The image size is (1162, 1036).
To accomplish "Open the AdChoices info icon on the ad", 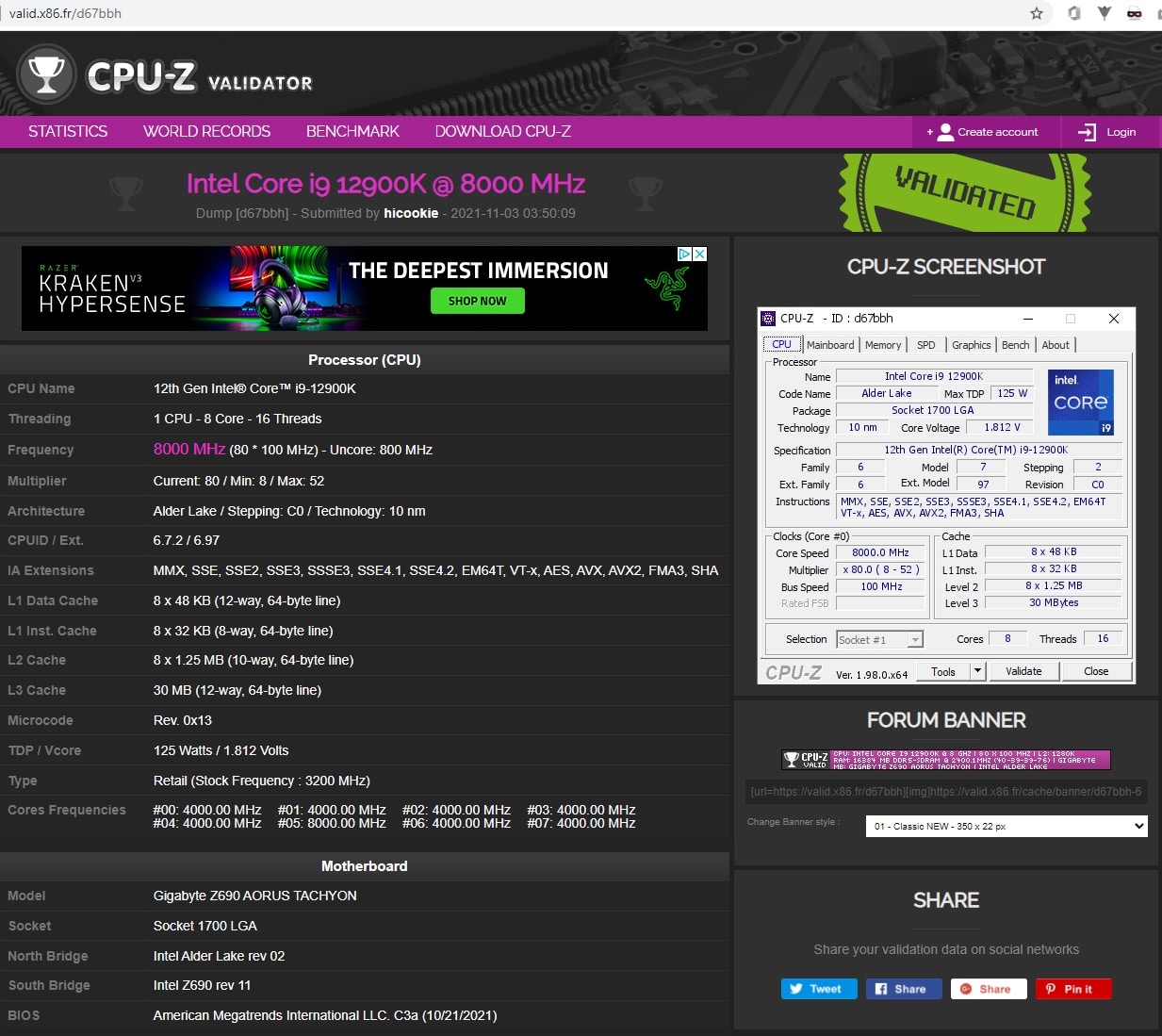I will tap(685, 254).
